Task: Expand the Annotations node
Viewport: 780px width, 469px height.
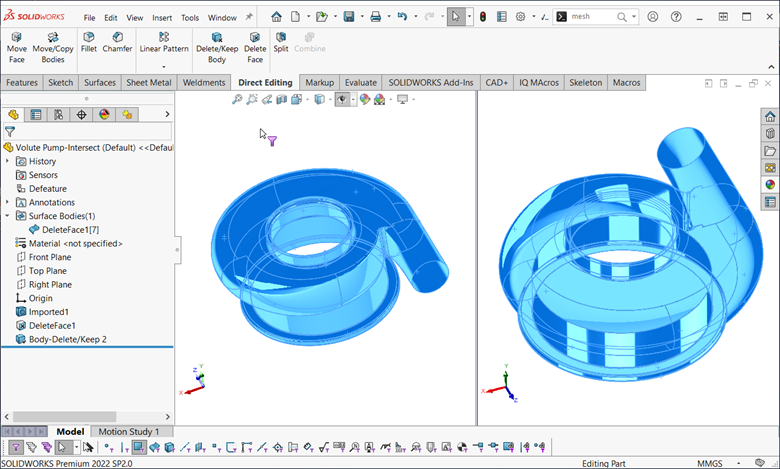Action: click(x=7, y=202)
